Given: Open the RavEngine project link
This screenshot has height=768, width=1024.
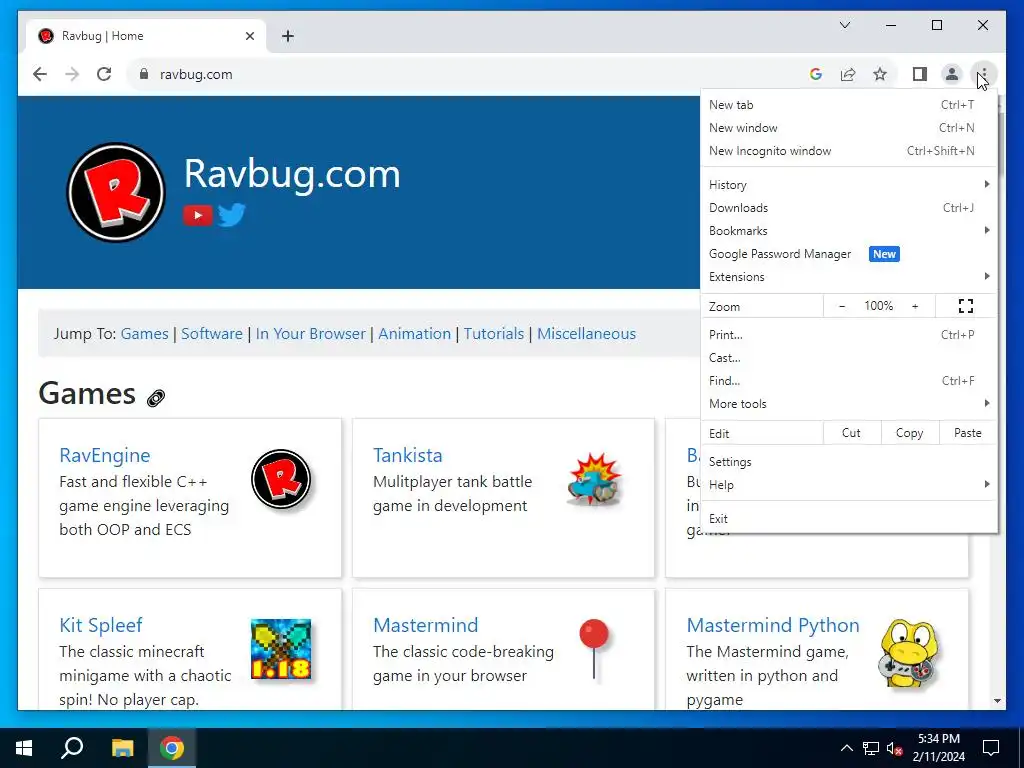Looking at the screenshot, I should click(x=104, y=455).
